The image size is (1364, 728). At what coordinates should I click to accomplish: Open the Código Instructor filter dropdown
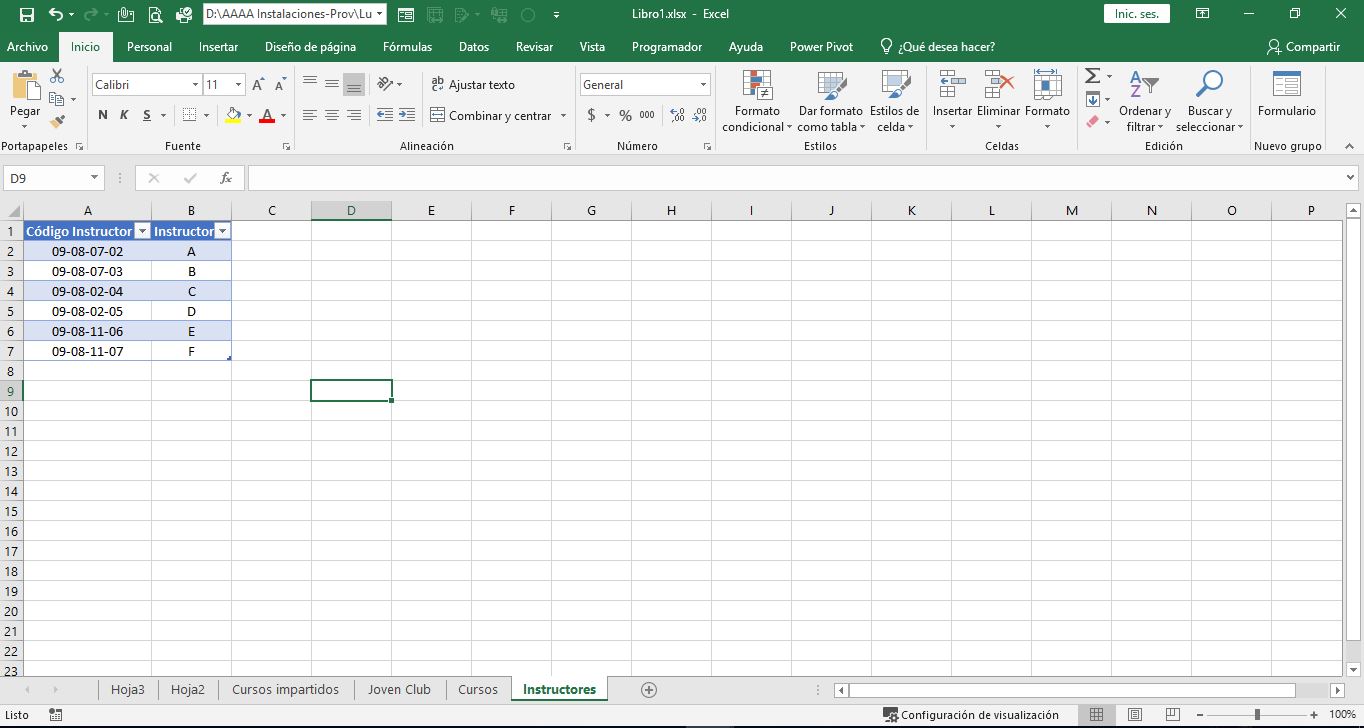click(x=142, y=232)
